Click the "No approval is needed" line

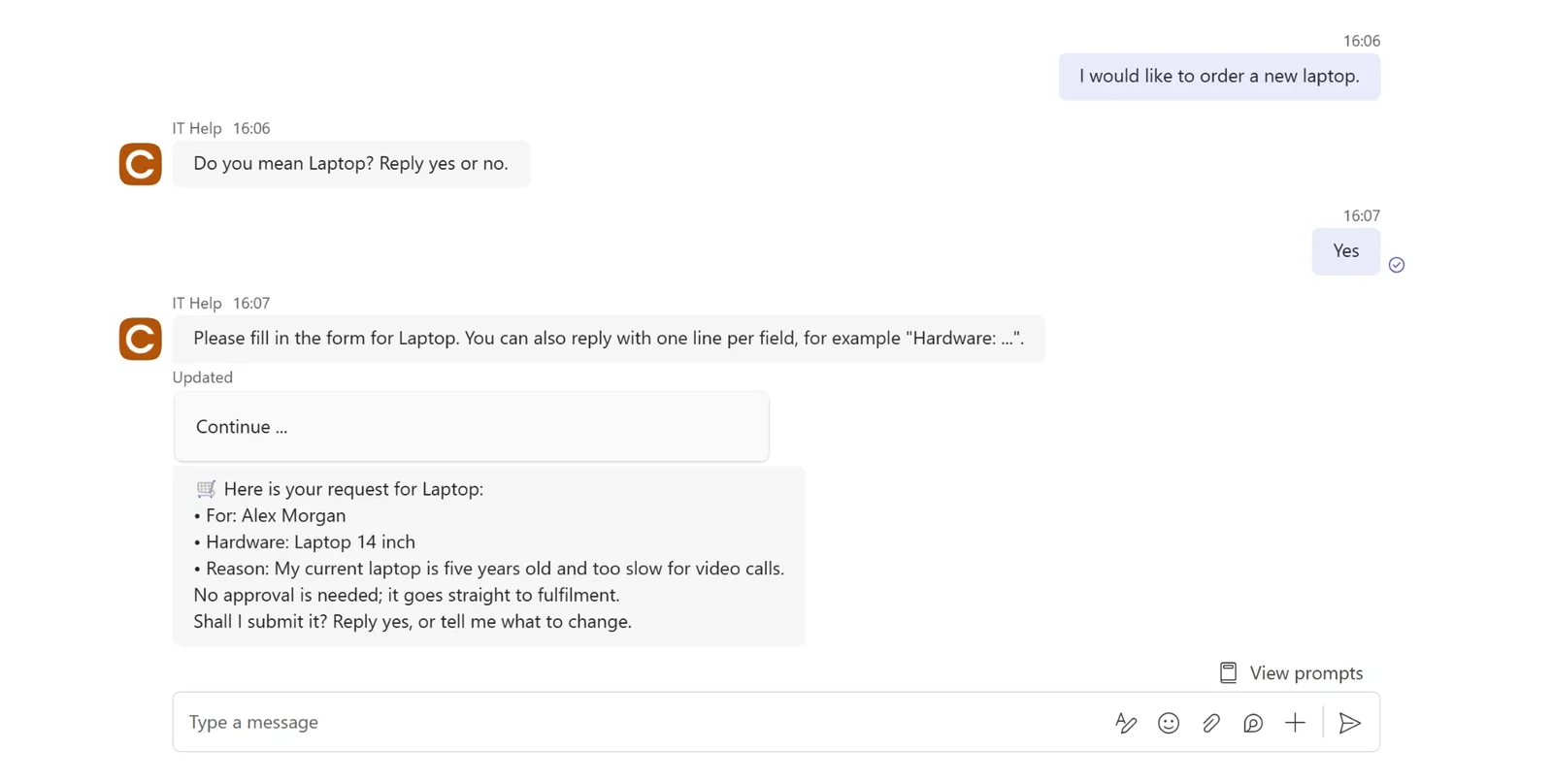click(406, 595)
